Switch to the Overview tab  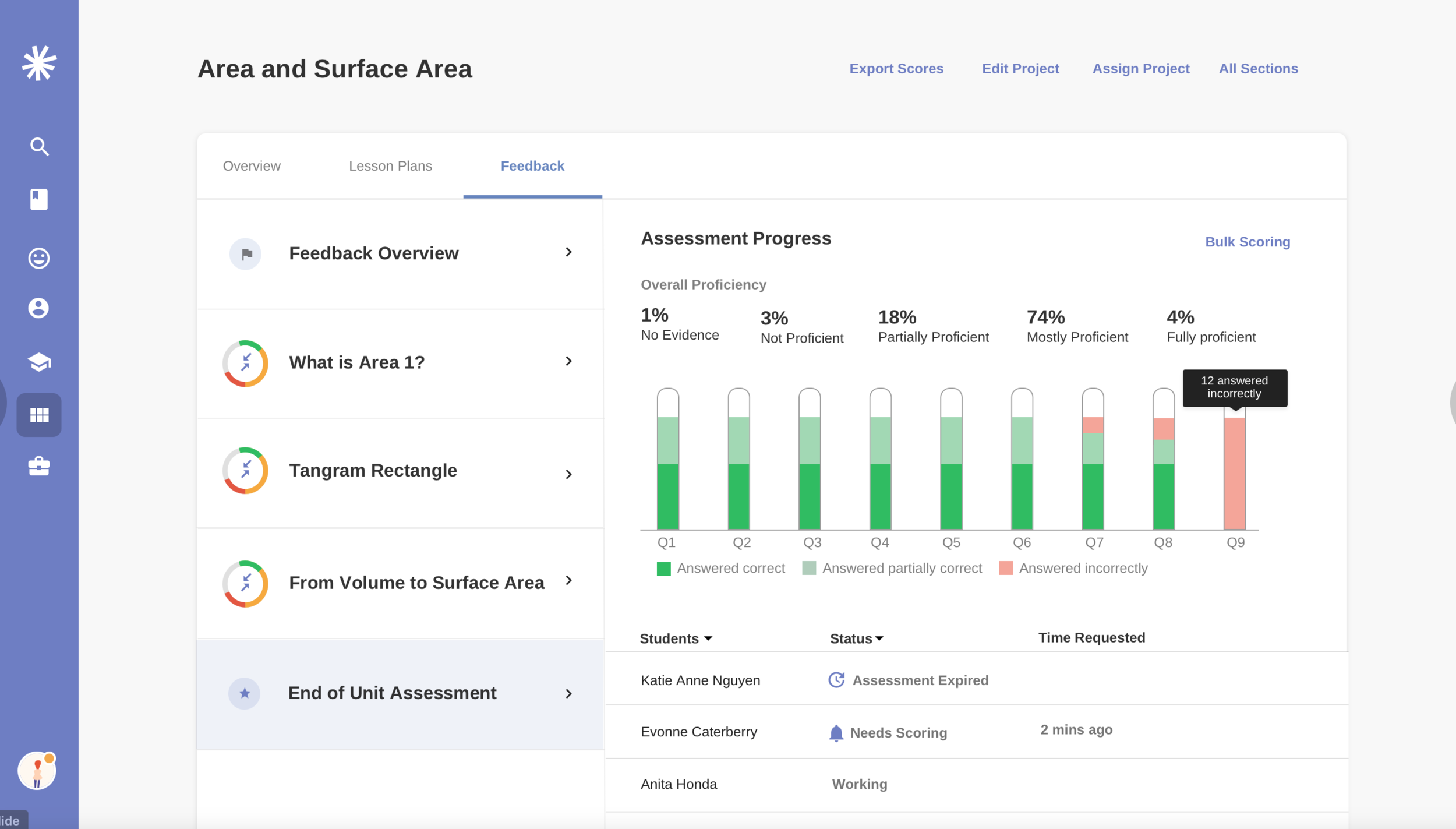point(252,166)
